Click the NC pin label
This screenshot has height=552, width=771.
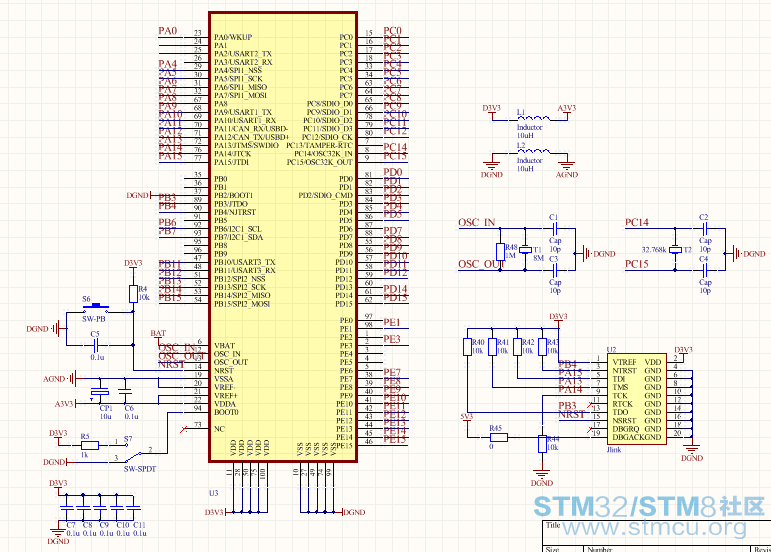point(219,429)
